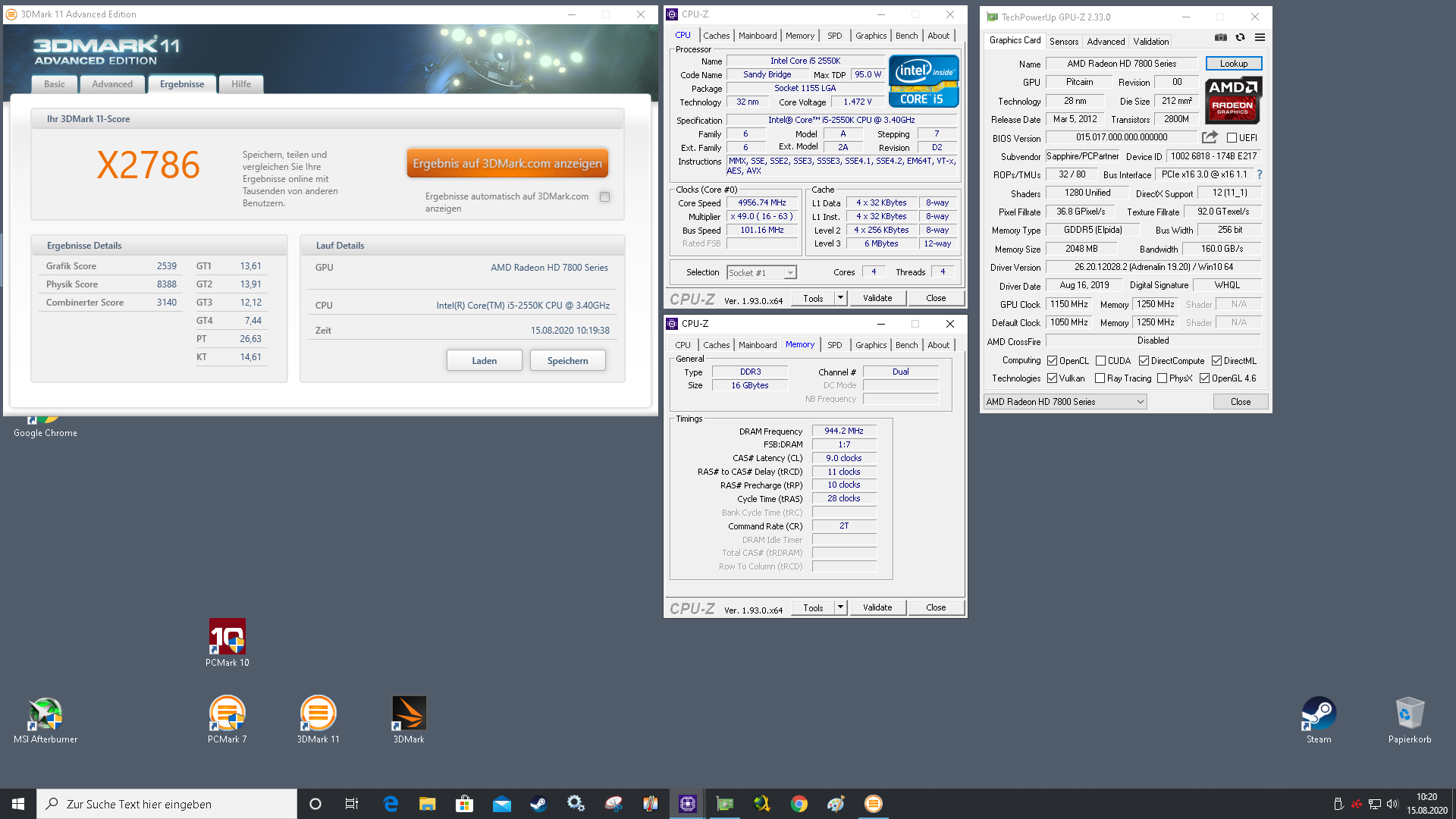Open the 3DMark desktop shortcut
Screen dimensions: 1456x819
(x=409, y=720)
